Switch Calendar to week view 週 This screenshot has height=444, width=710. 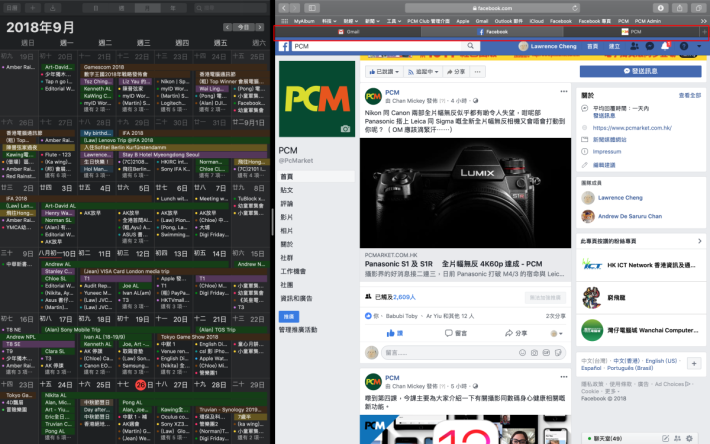pos(121,8)
